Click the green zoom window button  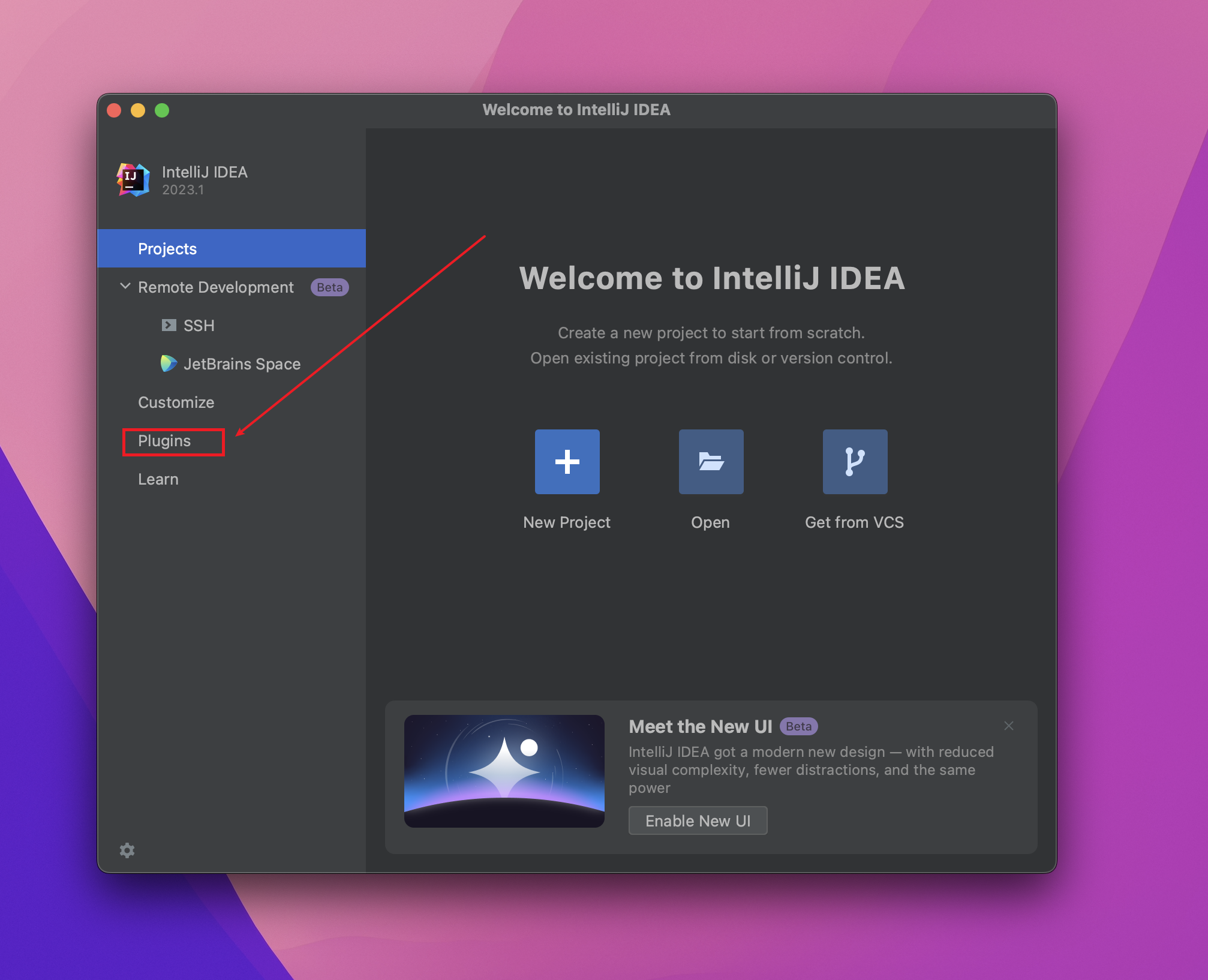pos(162,110)
